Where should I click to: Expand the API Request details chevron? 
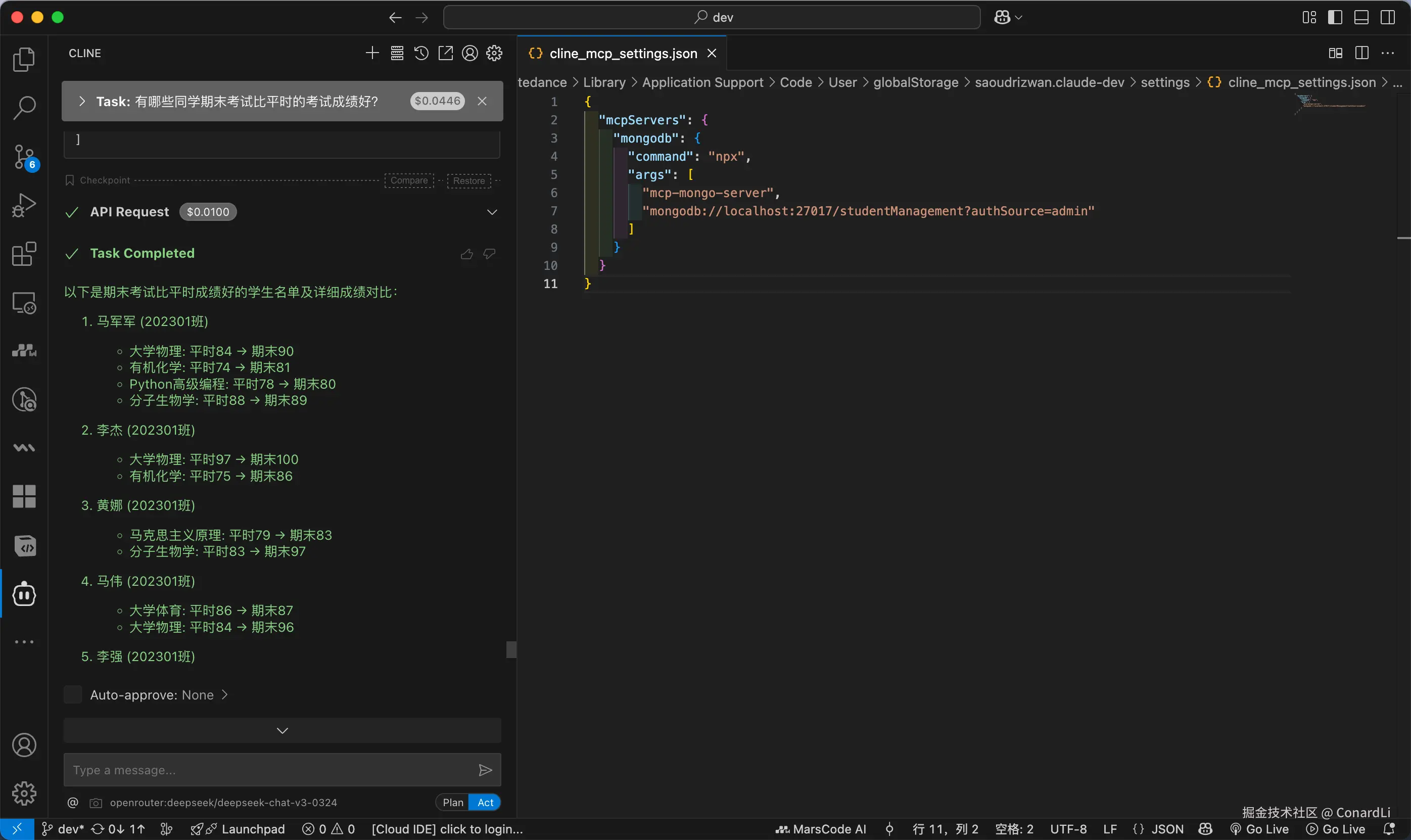(492, 212)
